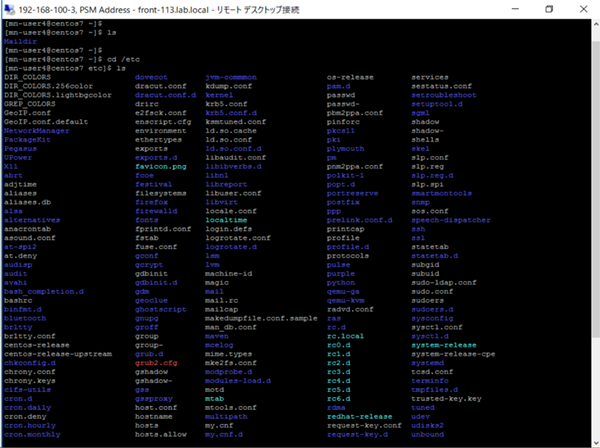Click the libibverbs.d directory entry
Image resolution: width=600 pixels, height=448 pixels.
[x=233, y=166]
